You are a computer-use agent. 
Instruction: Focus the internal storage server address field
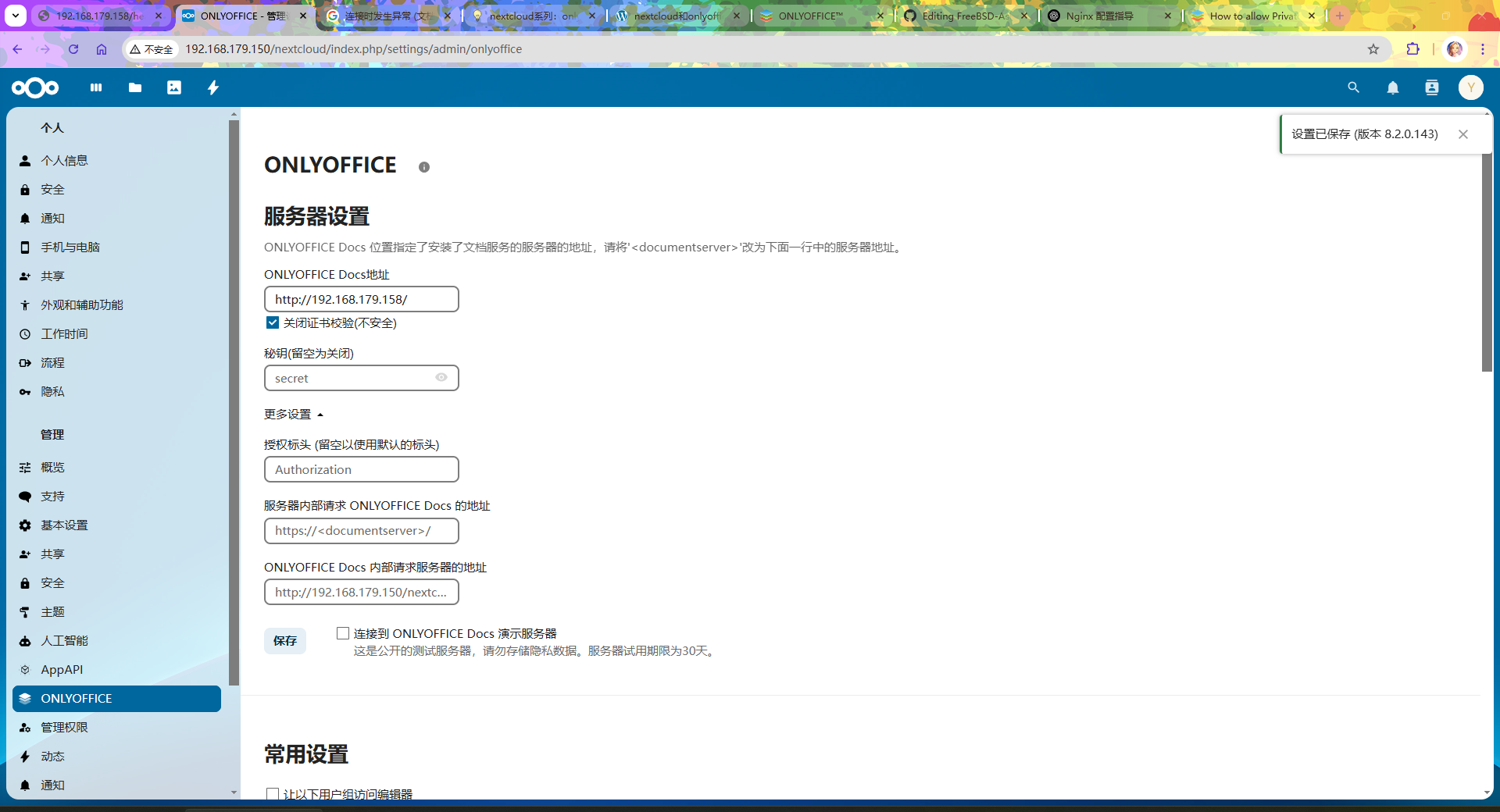pyautogui.click(x=362, y=592)
